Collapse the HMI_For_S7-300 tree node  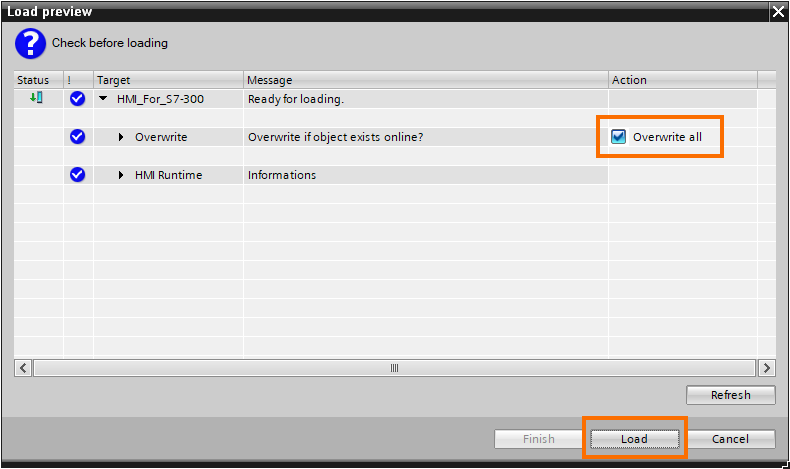[103, 99]
